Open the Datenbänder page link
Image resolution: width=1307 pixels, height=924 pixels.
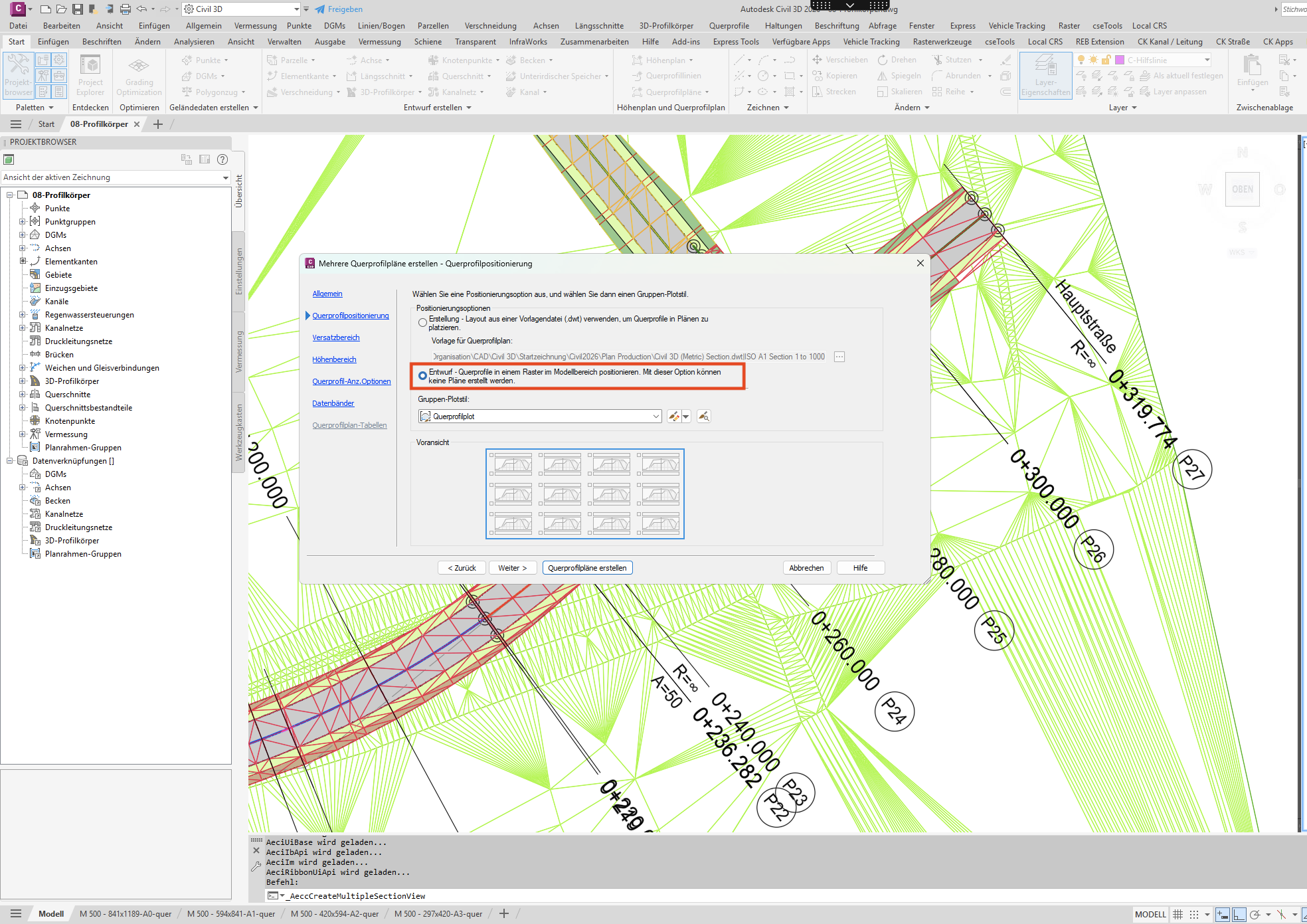click(333, 403)
